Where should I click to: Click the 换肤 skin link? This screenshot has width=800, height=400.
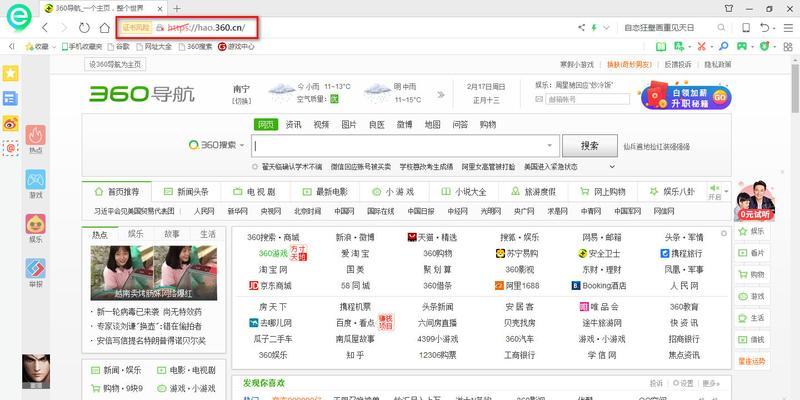click(630, 65)
